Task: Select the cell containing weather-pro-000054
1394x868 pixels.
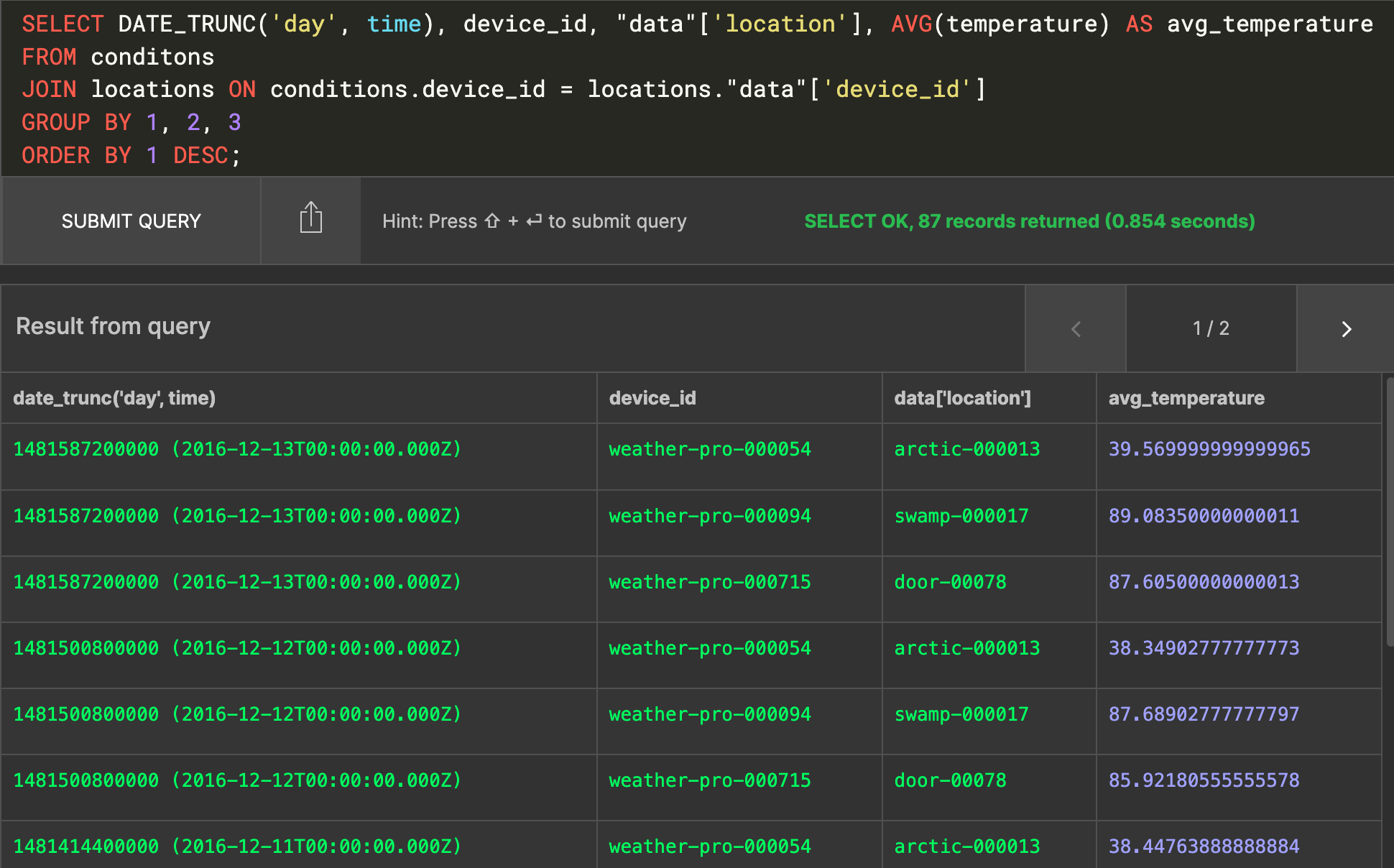Action: tap(709, 448)
